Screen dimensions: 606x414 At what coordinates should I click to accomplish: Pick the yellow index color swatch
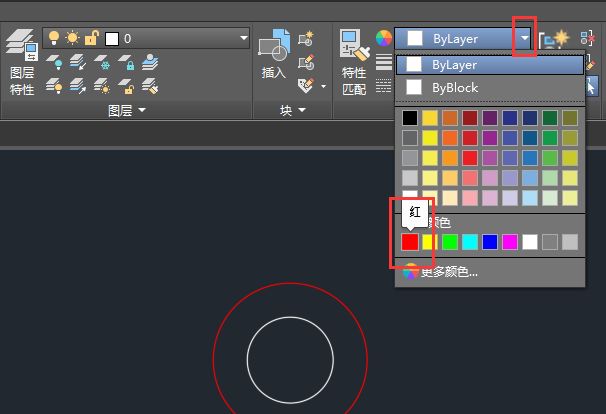(x=430, y=242)
